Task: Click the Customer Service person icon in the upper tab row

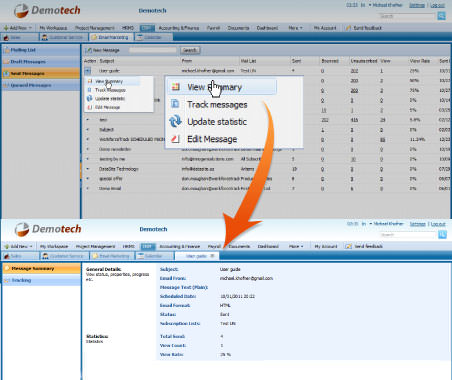Action: click(x=45, y=37)
